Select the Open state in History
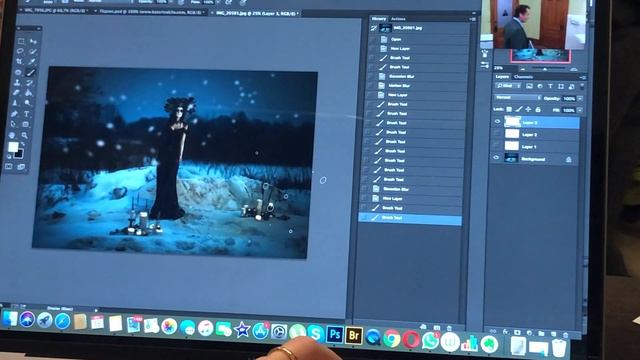 419,39
